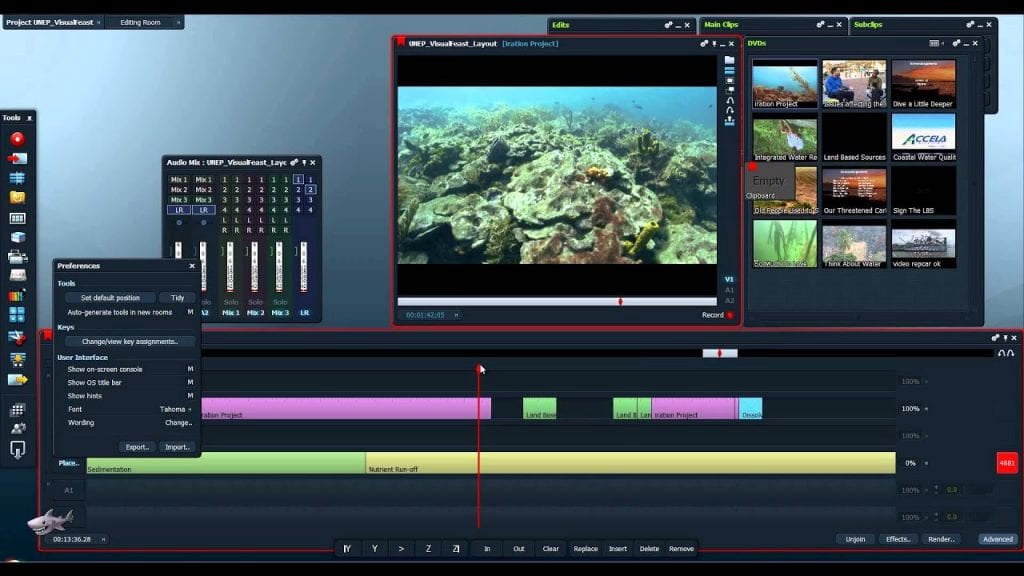Open dropdown beside 0% track level
Viewport: 1024px width, 576px height.
click(926, 463)
